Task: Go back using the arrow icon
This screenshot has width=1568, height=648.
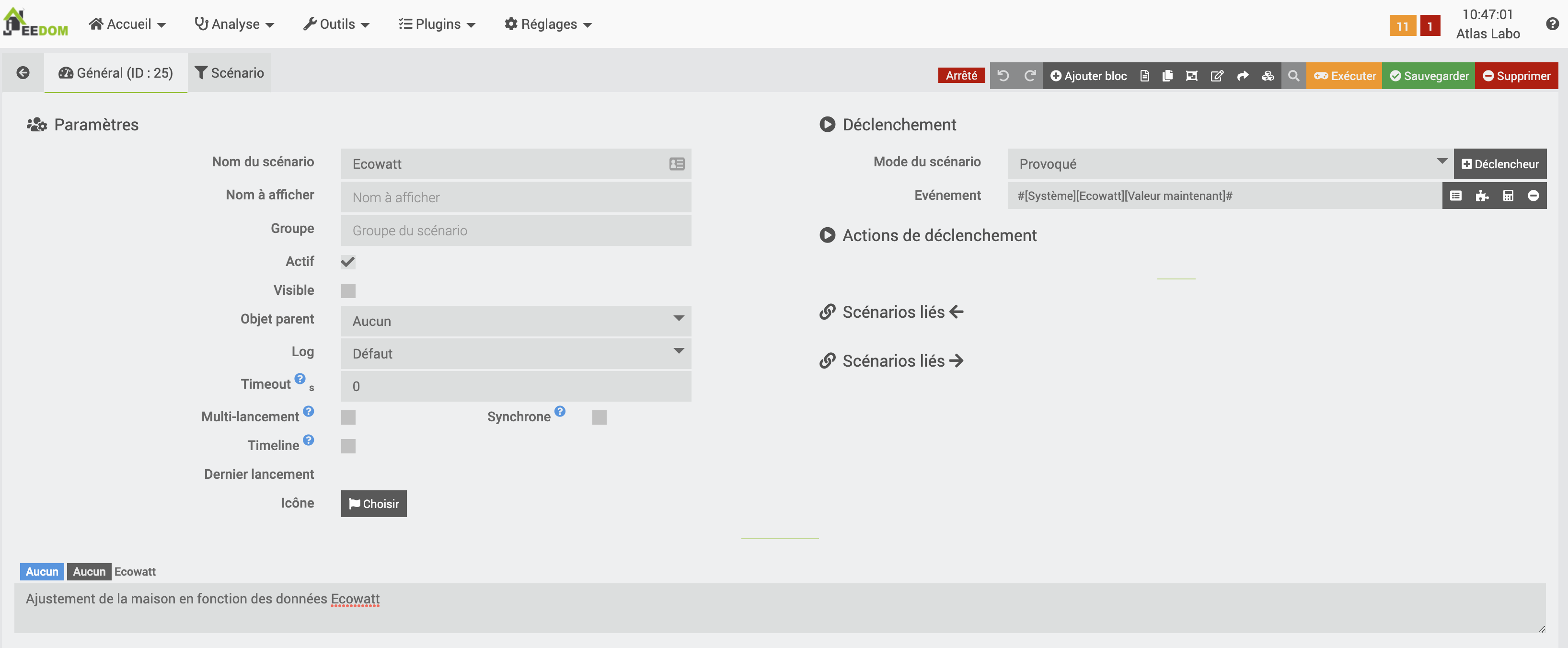Action: click(x=23, y=73)
